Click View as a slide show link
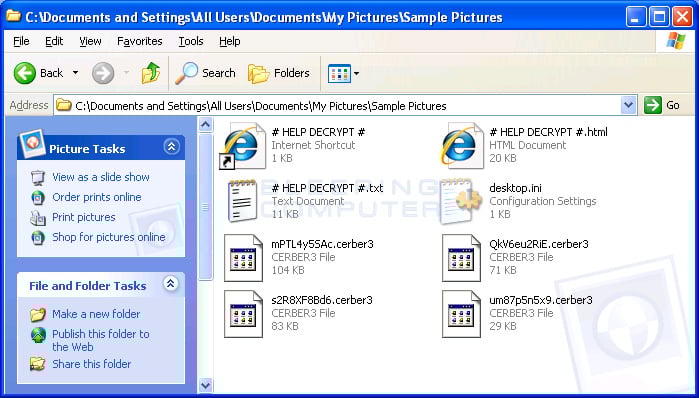This screenshot has width=699, height=398. pyautogui.click(x=101, y=177)
